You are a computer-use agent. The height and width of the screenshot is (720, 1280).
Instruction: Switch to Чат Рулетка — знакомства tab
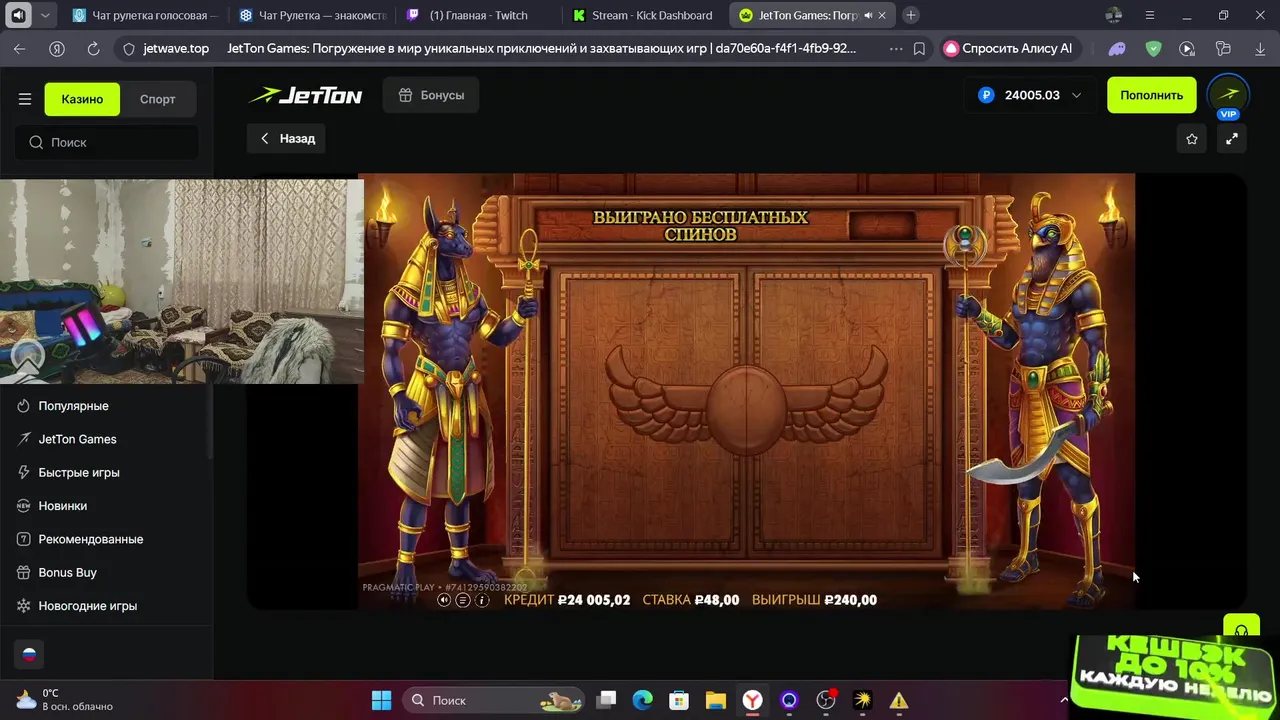(313, 15)
